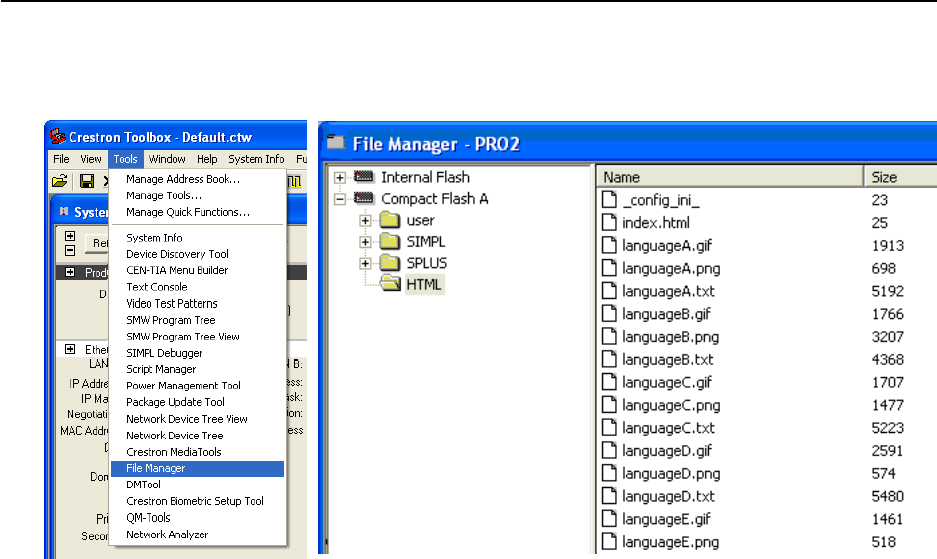The width and height of the screenshot is (937, 559).
Task: Click the Compact Flash A drive chip icon
Action: [363, 198]
